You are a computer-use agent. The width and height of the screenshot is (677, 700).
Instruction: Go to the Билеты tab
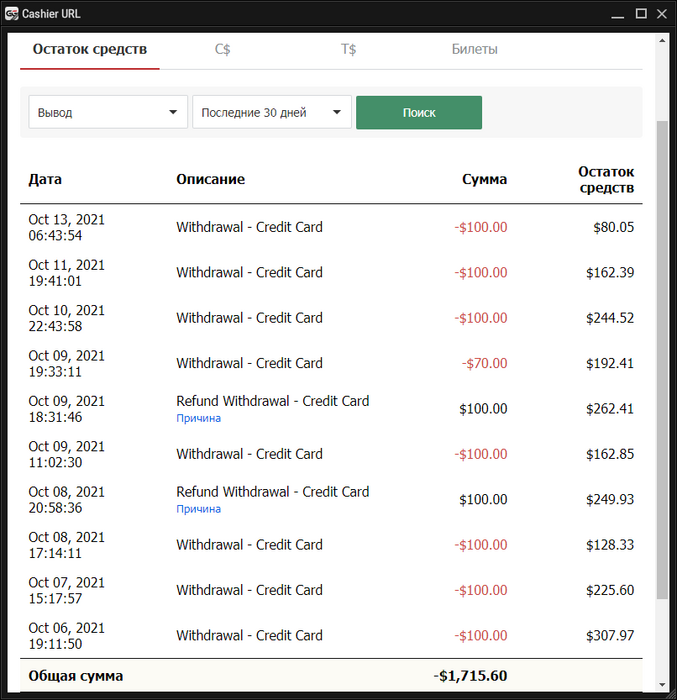point(474,50)
